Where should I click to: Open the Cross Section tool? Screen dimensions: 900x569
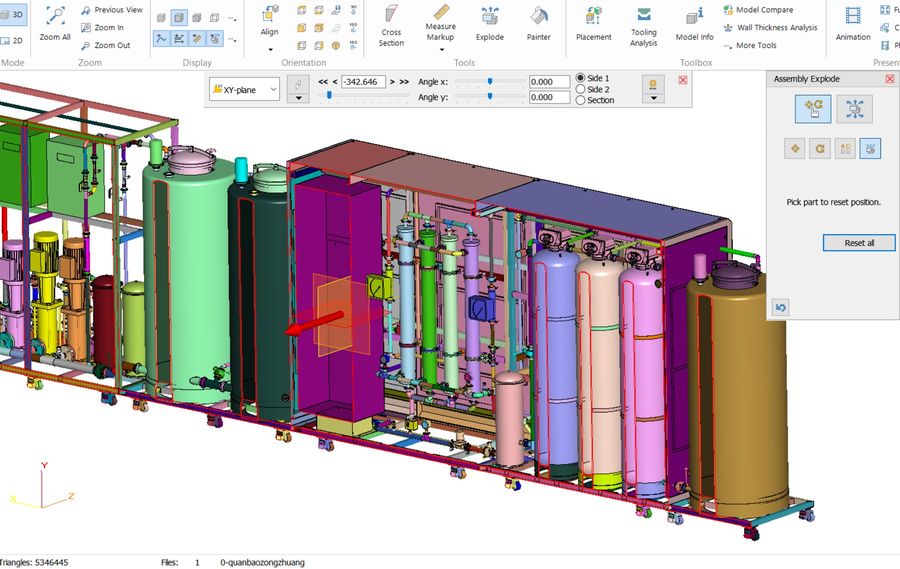tap(391, 26)
